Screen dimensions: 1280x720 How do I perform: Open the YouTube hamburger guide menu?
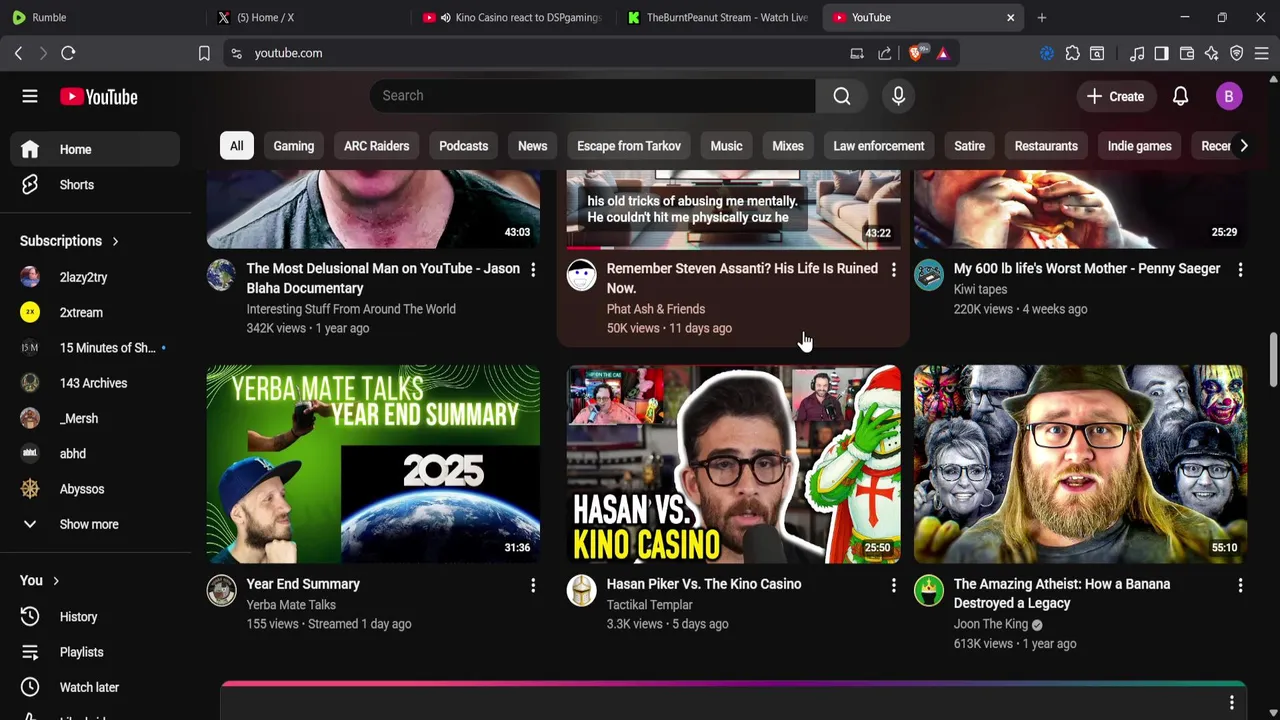[30, 96]
